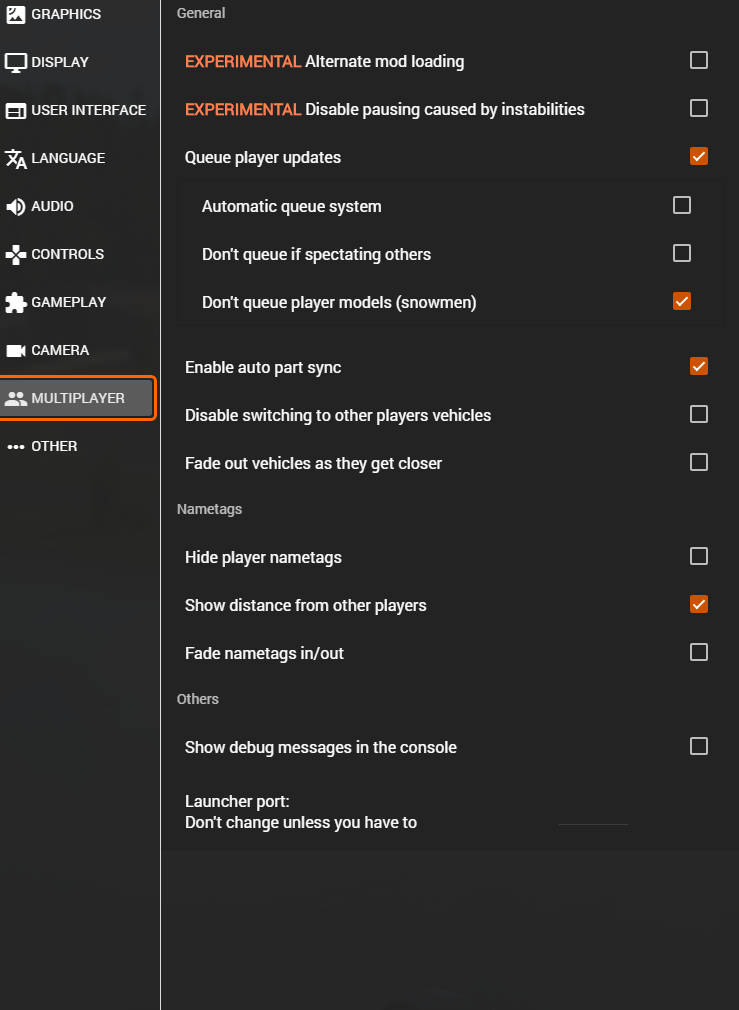
Task: Uncheck Show distance from other players
Action: coord(698,604)
